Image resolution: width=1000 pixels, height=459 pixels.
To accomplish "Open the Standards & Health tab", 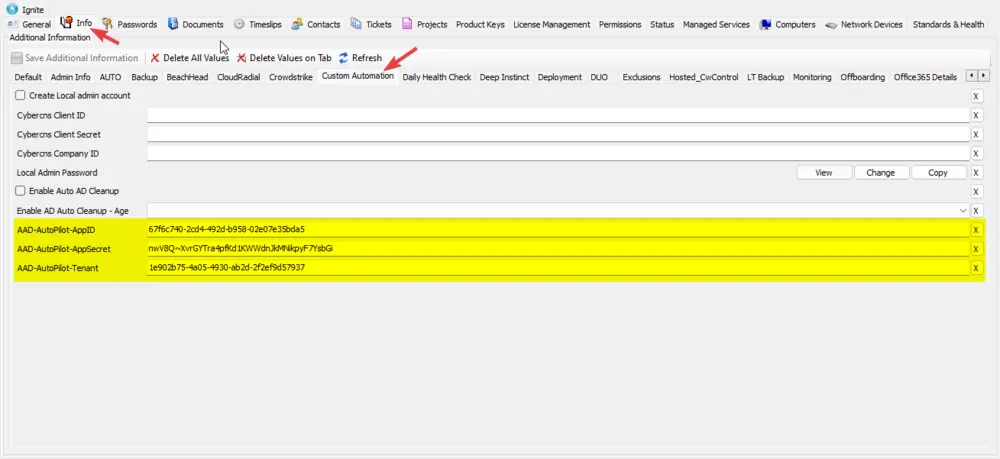I will (x=948, y=24).
